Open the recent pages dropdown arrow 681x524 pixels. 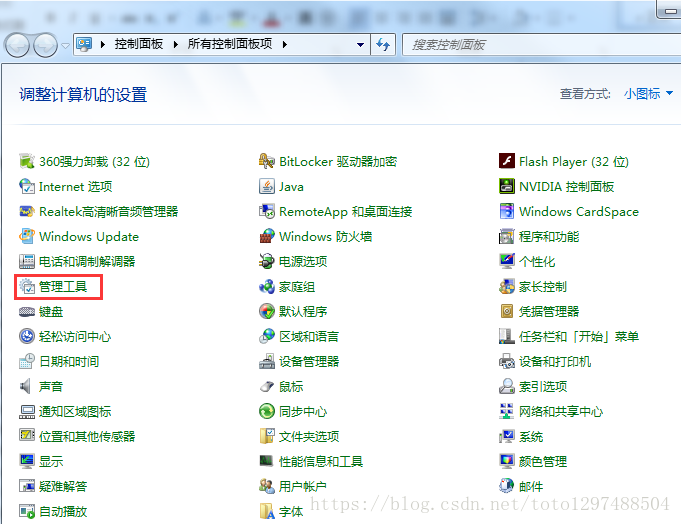[x=65, y=45]
